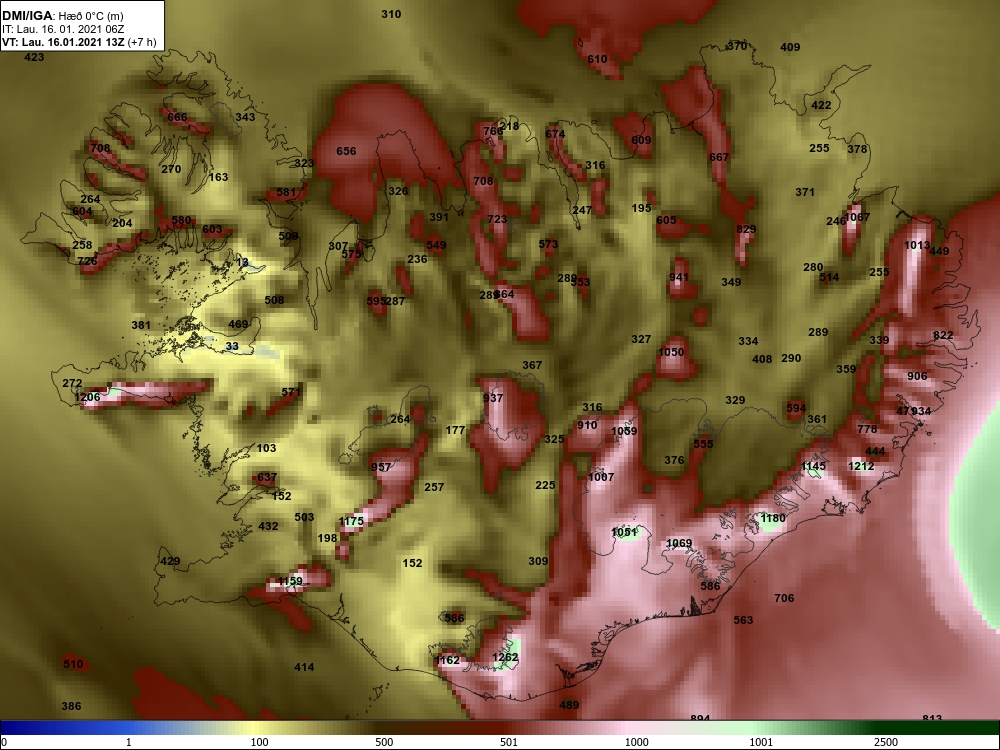Screen dimensions: 1000x750
Task: Click the map value 610
Action: click(597, 59)
